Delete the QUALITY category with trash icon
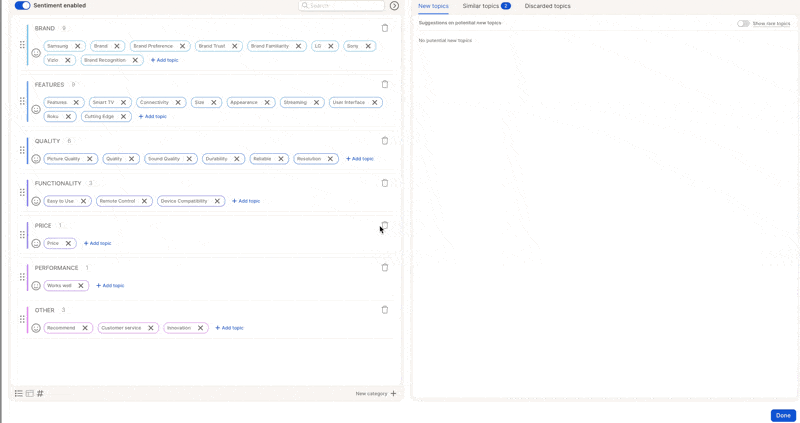Image resolution: width=800 pixels, height=423 pixels. coord(385,141)
